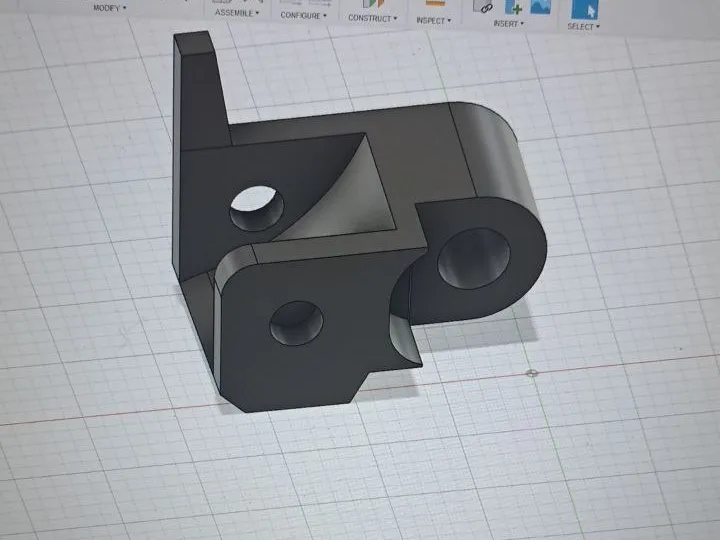
Task: Click the Insert derive plus icon
Action: 513,7
